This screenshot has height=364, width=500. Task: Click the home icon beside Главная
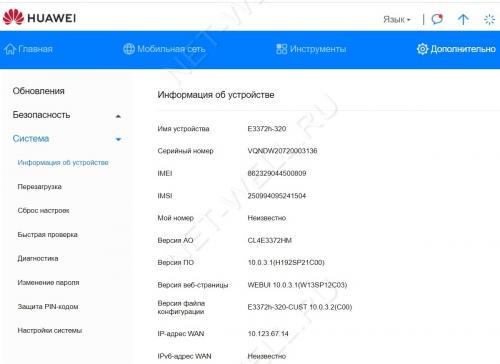[x=10, y=49]
